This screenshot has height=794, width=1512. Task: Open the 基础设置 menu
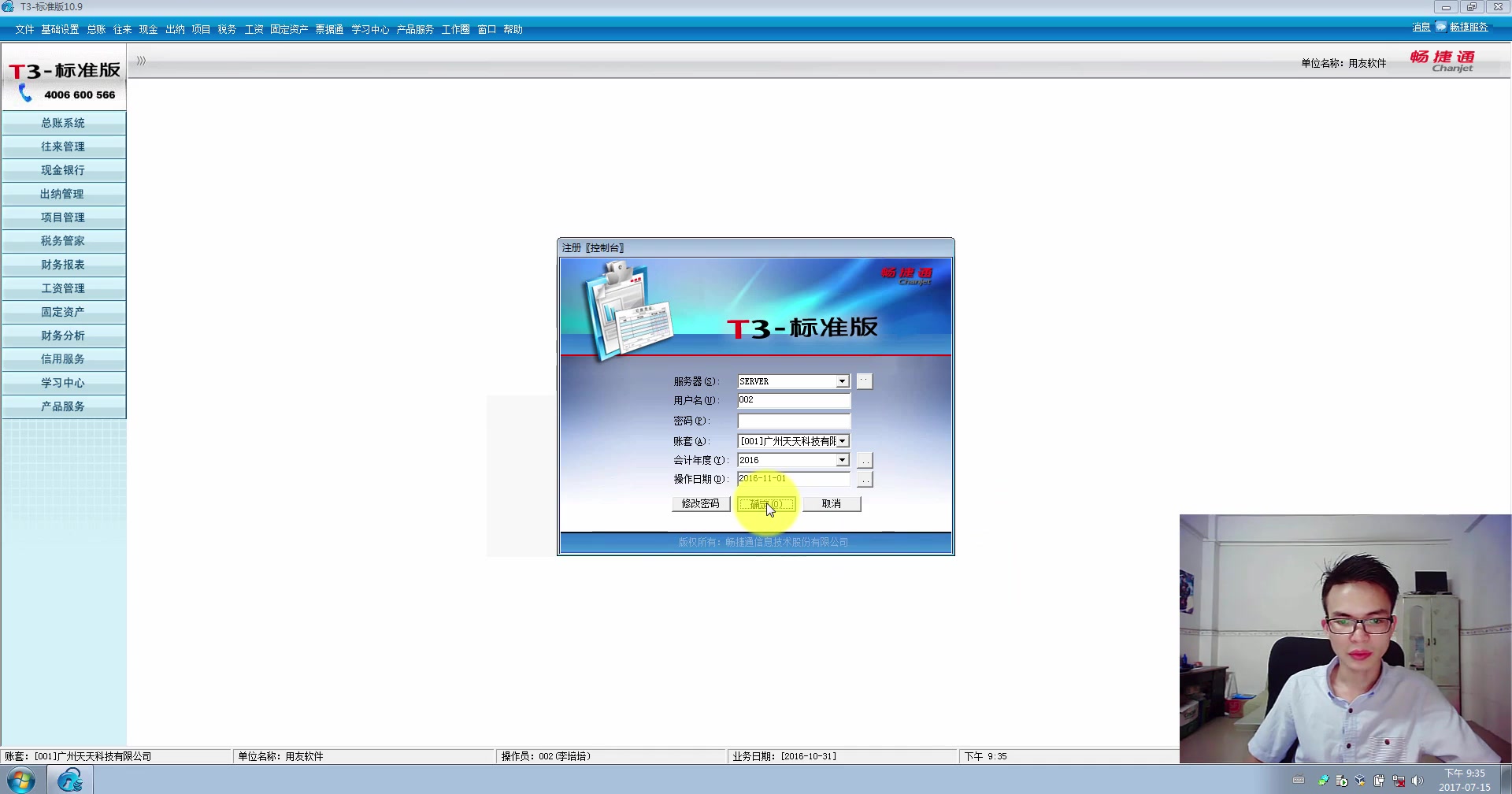click(60, 29)
